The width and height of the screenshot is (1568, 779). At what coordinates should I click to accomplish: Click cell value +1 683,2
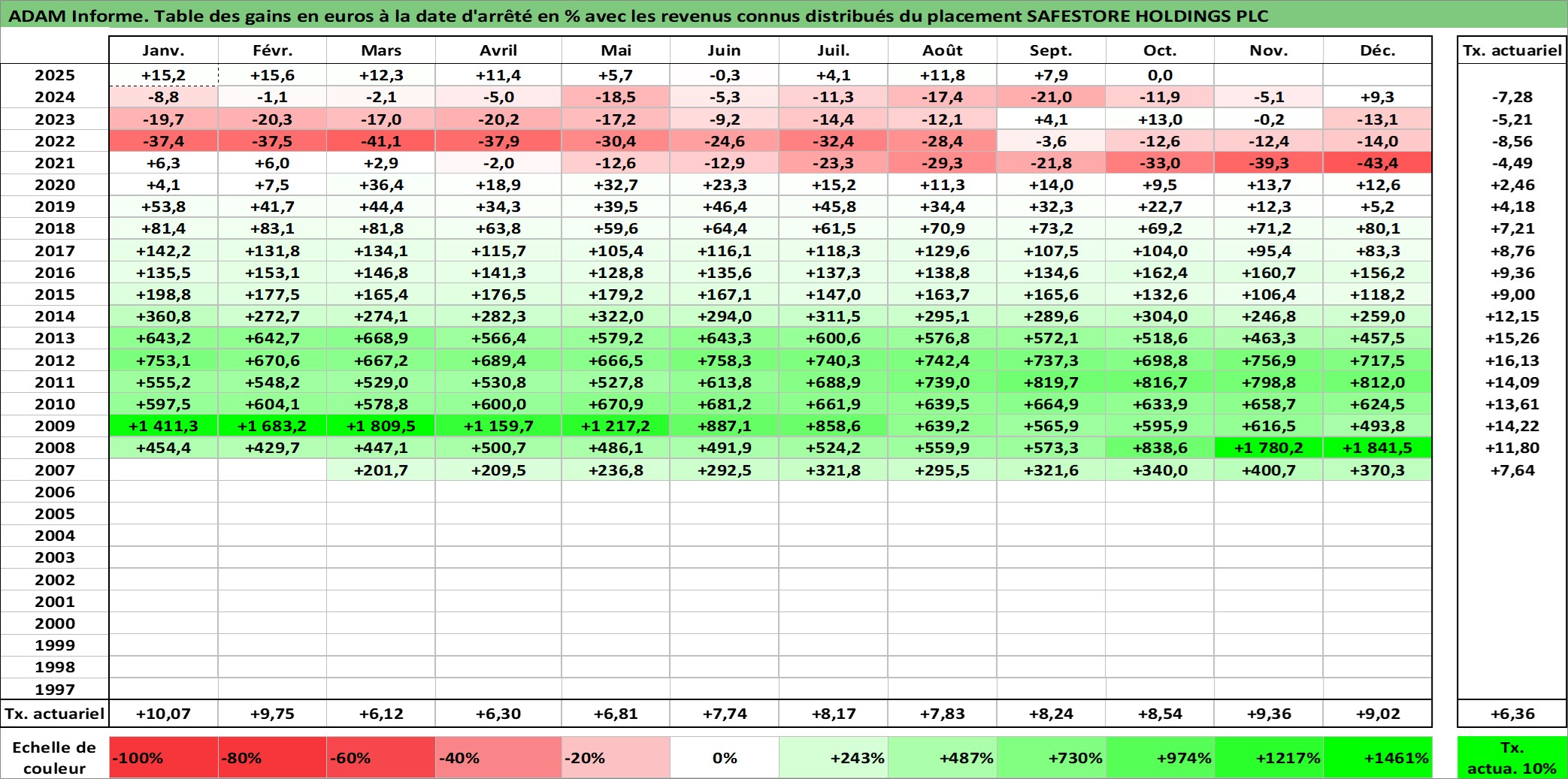click(x=272, y=426)
